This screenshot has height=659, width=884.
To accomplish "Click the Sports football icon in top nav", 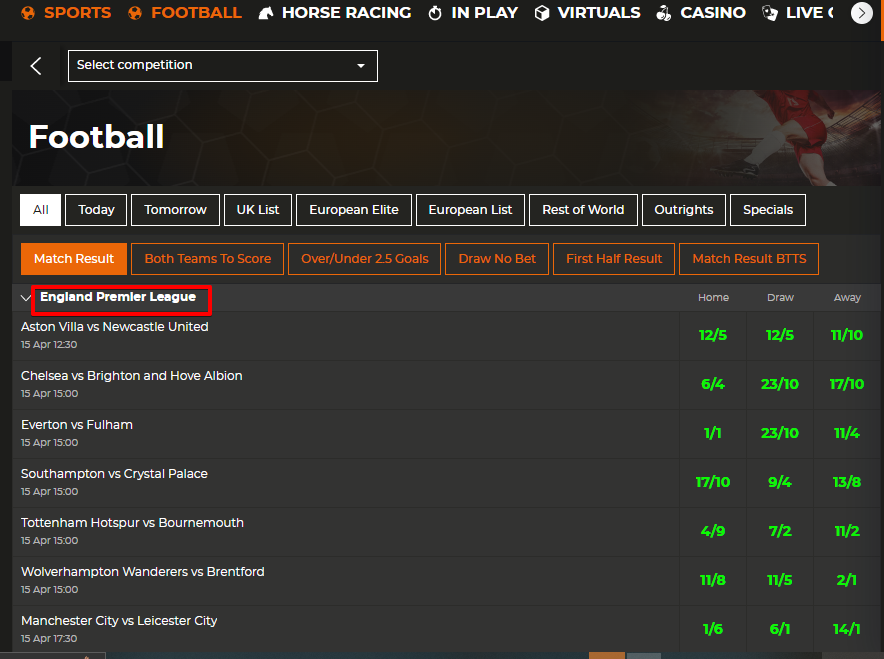I will [x=28, y=13].
